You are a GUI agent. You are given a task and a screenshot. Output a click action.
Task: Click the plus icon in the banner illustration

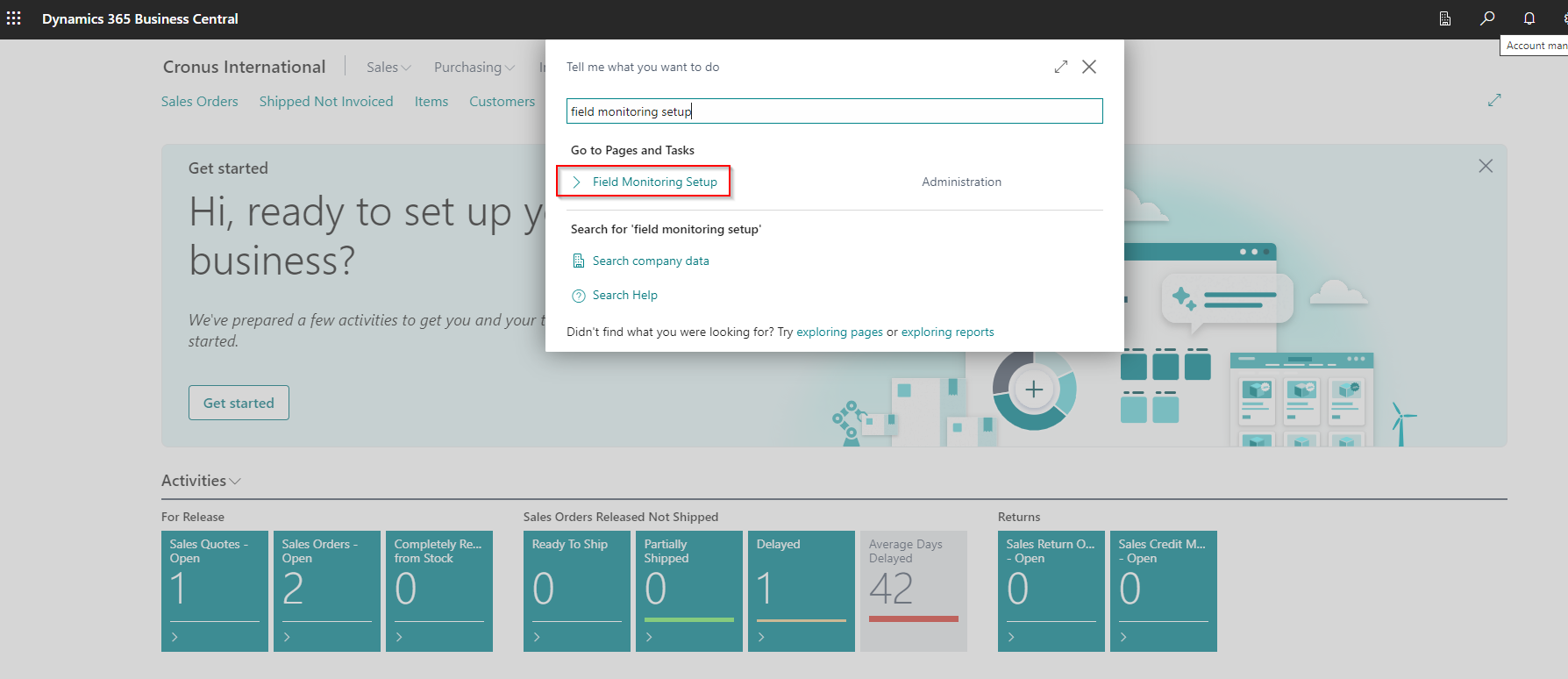click(x=1034, y=390)
